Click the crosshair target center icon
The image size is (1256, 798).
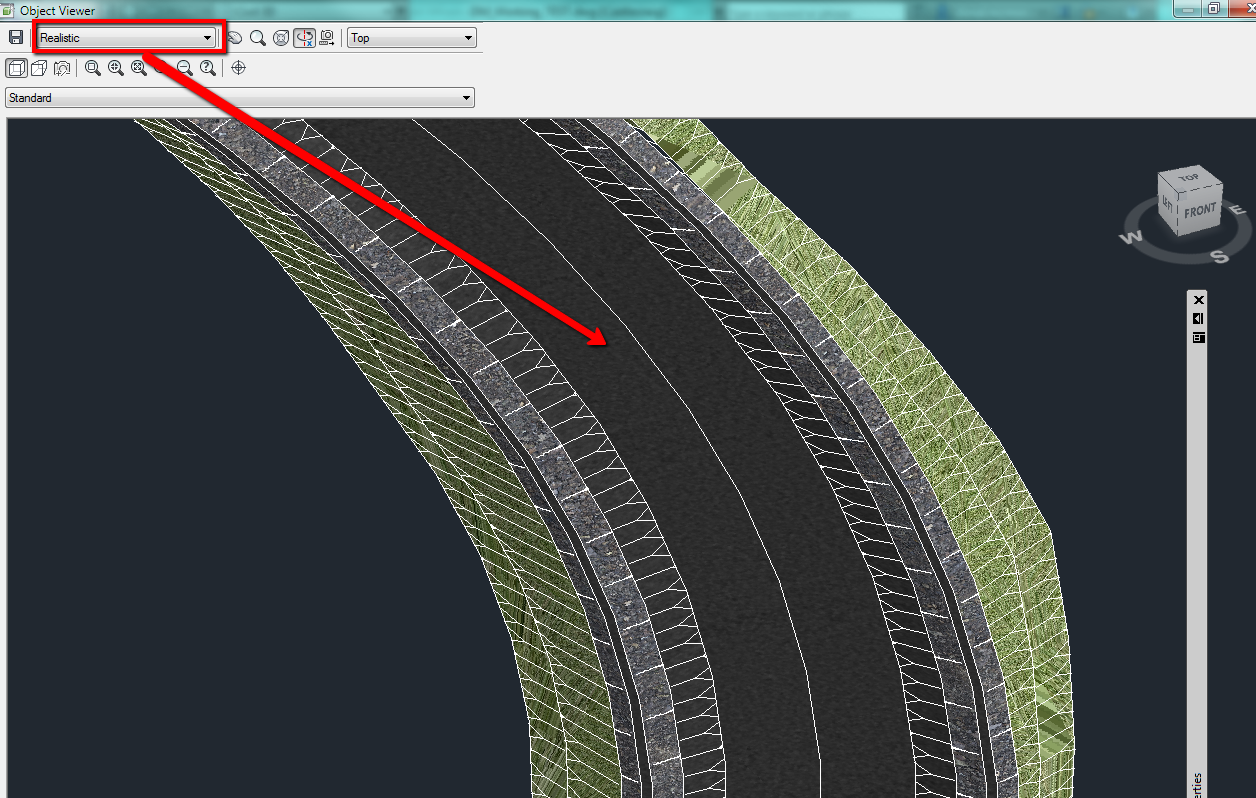[x=239, y=68]
